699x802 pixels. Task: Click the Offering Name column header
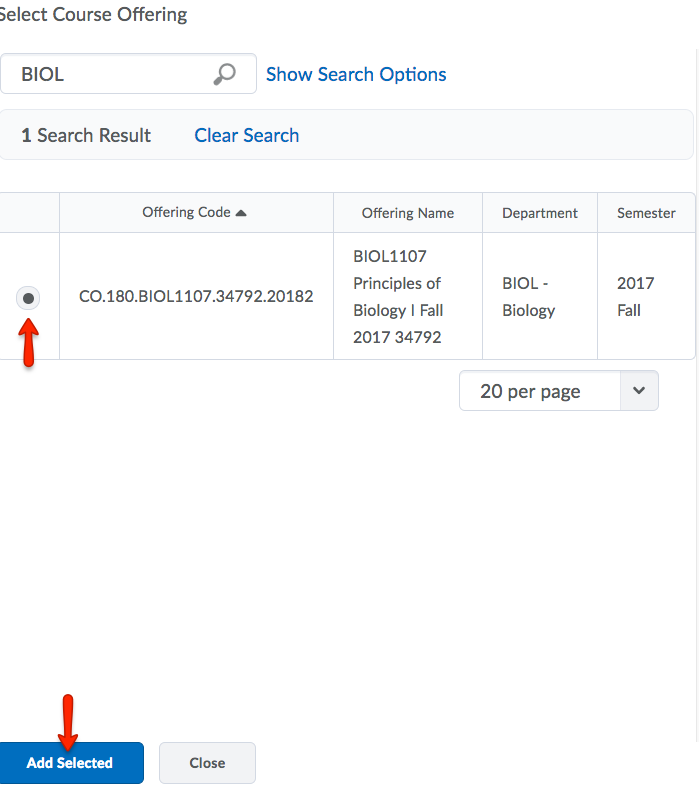coord(407,213)
